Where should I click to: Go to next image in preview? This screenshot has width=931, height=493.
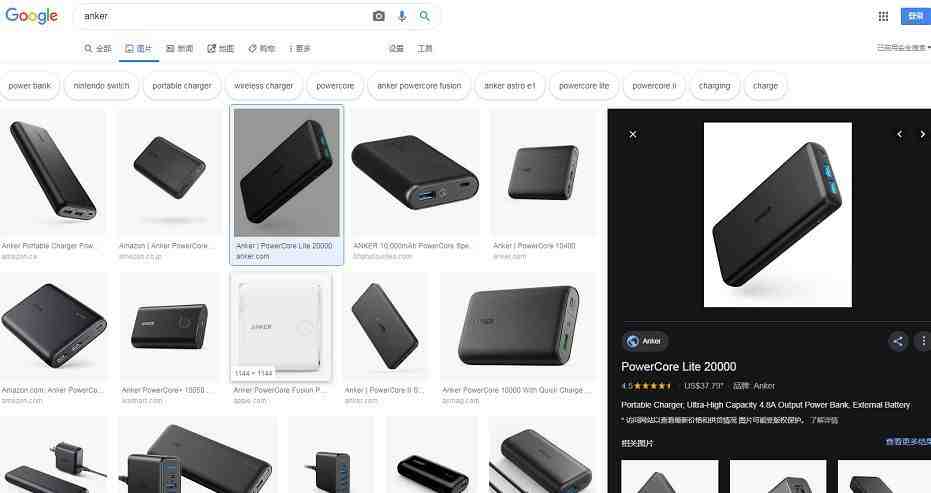922,134
